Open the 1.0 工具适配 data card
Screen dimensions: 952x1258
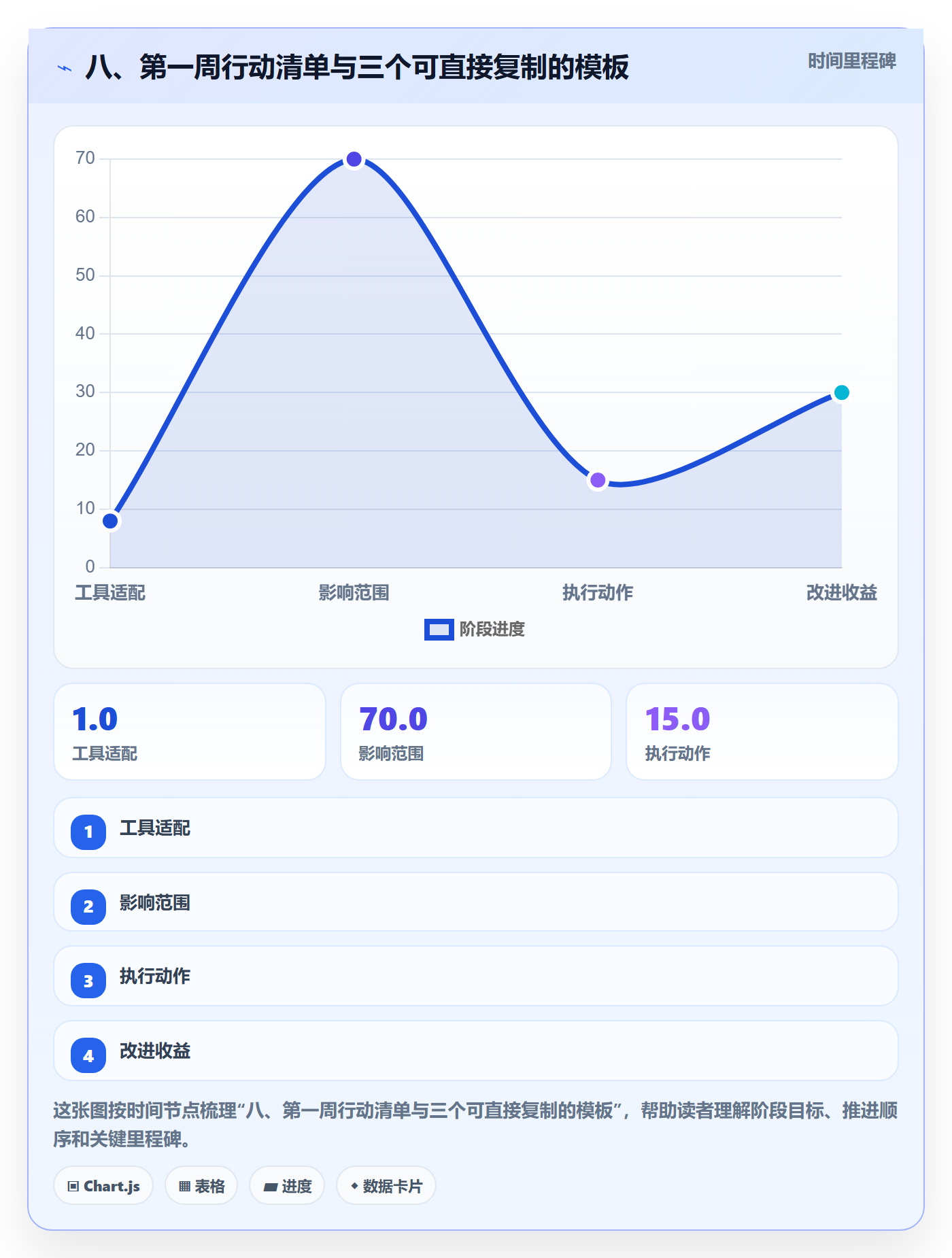pyautogui.click(x=190, y=732)
